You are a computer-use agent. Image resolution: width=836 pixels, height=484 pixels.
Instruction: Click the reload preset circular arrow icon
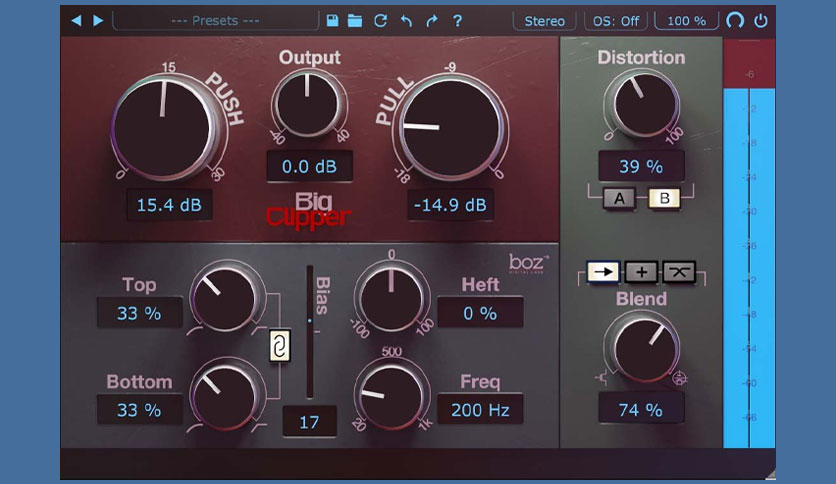coord(380,20)
